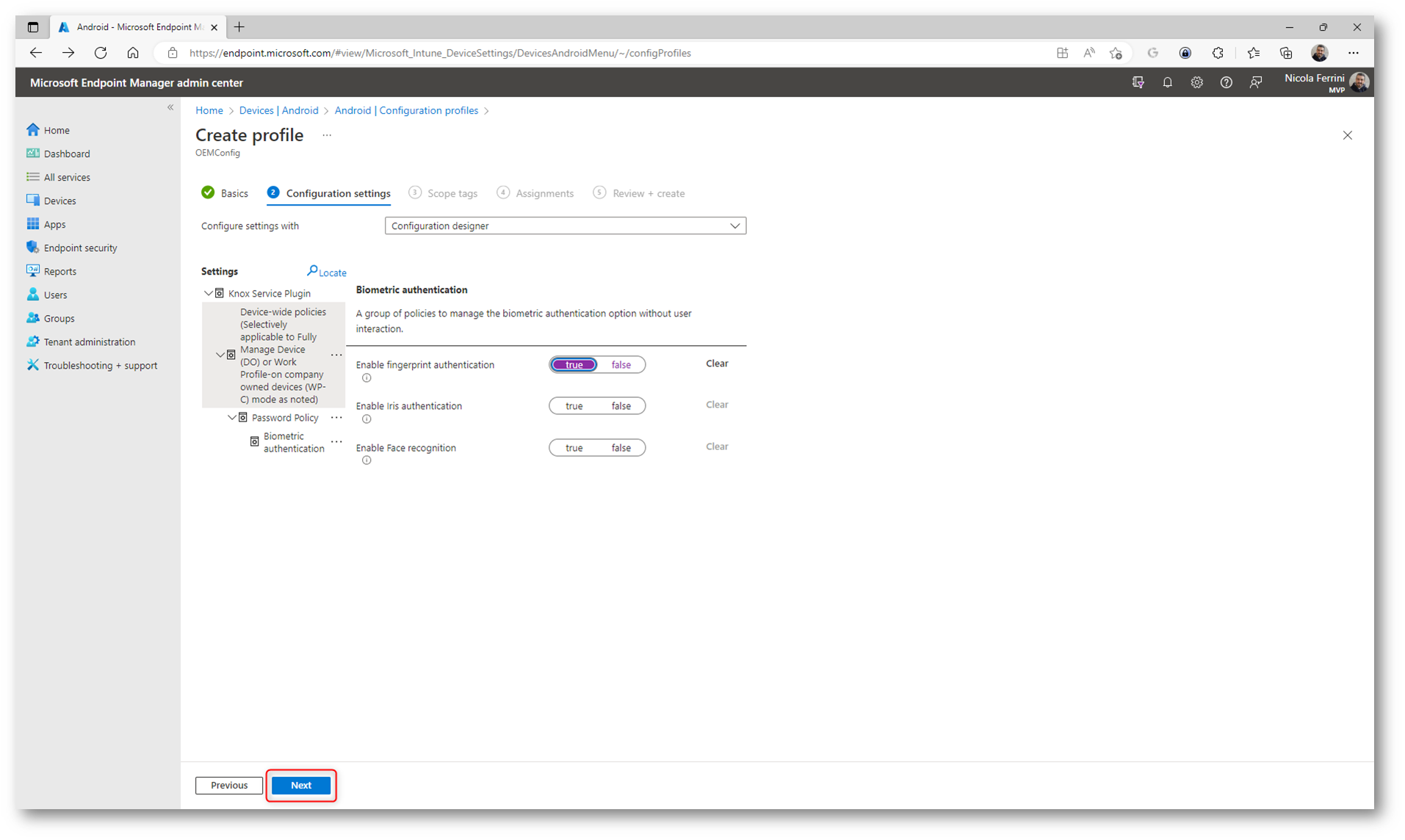Open options for Device-wide policies
This screenshot has height=840, width=1405.
click(336, 355)
